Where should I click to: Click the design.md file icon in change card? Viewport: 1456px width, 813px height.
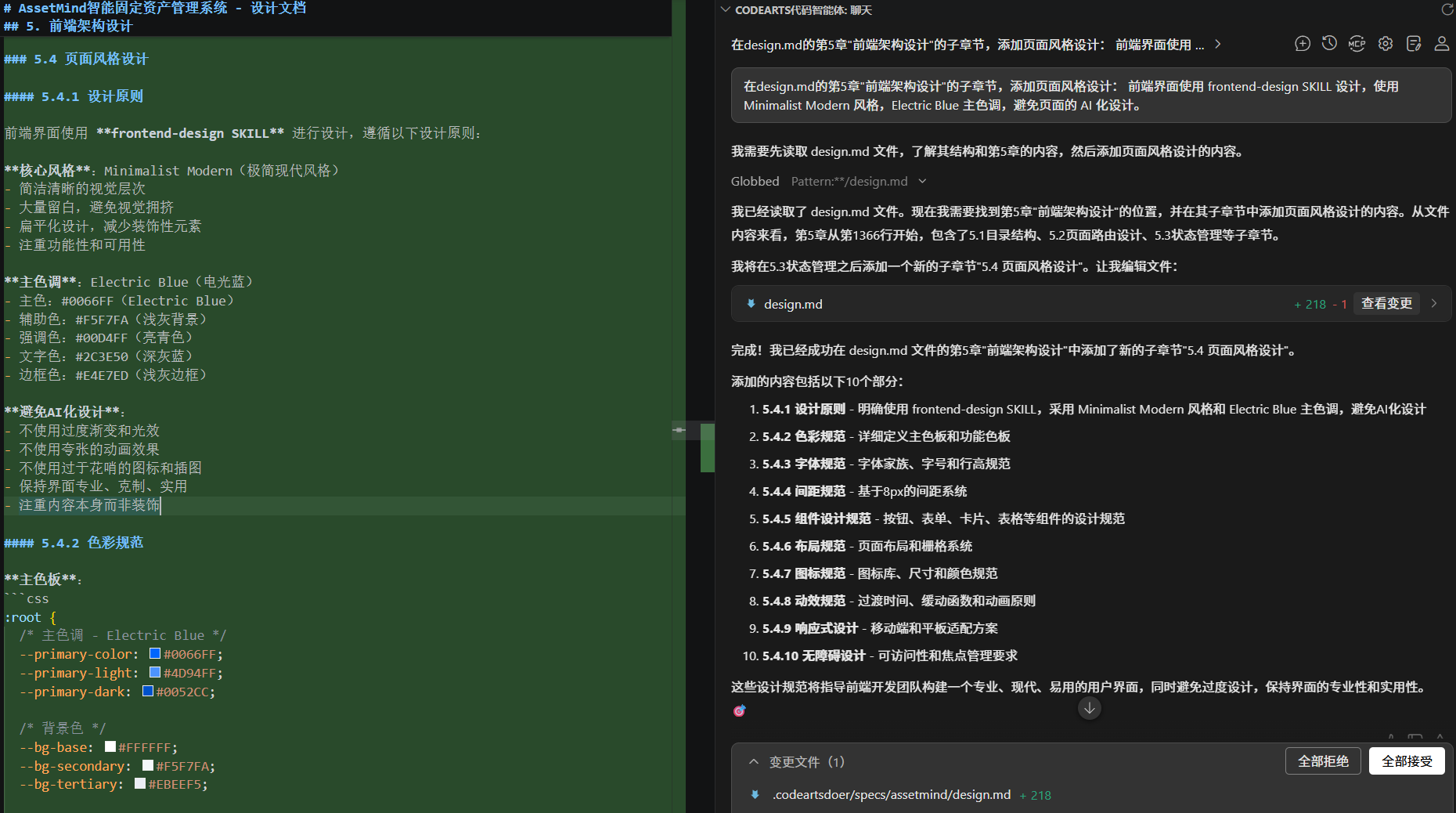751,304
